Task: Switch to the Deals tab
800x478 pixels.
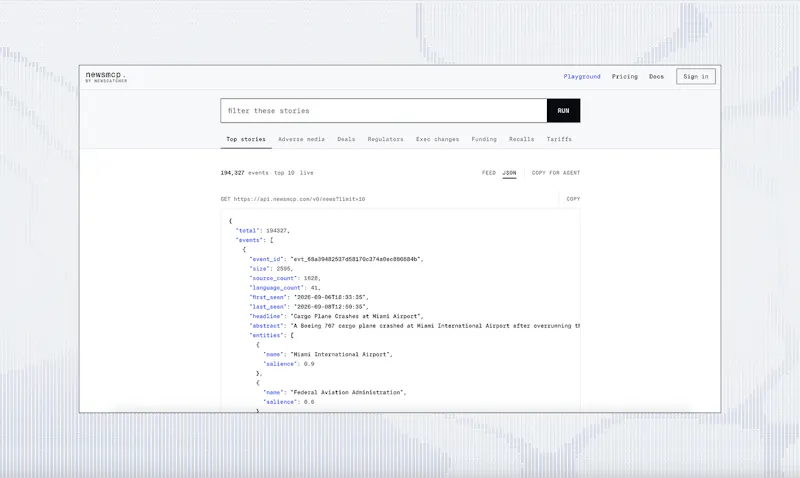Action: coord(346,139)
